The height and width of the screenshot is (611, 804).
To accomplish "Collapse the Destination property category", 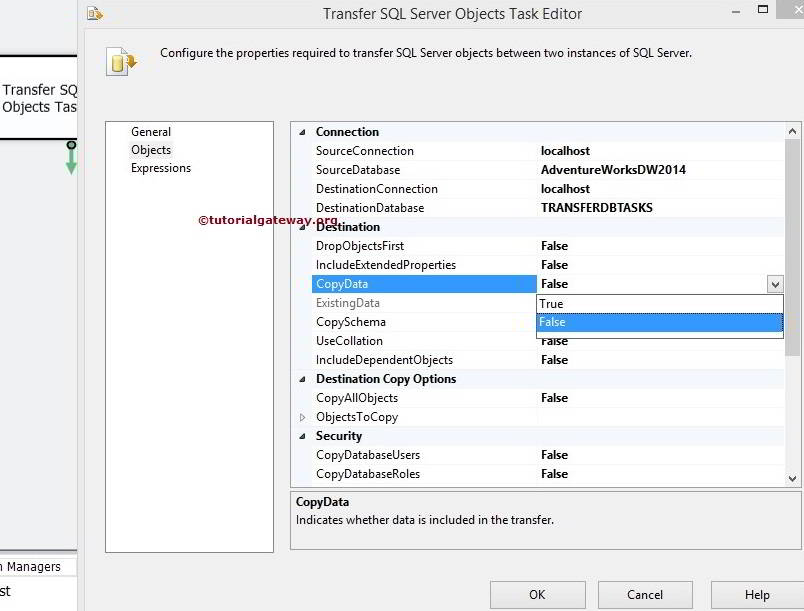I will pyautogui.click(x=302, y=226).
